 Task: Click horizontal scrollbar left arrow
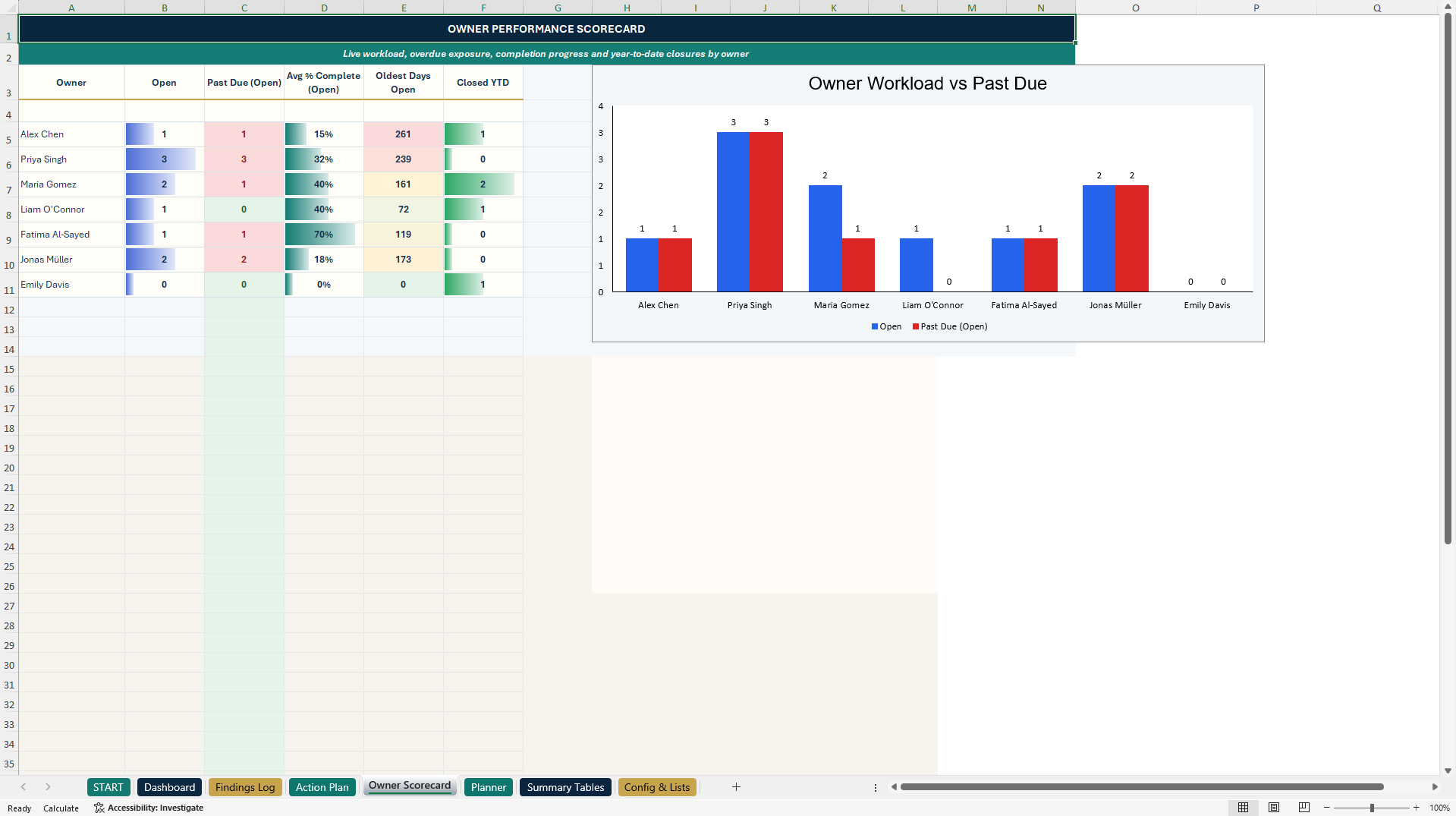(x=894, y=787)
